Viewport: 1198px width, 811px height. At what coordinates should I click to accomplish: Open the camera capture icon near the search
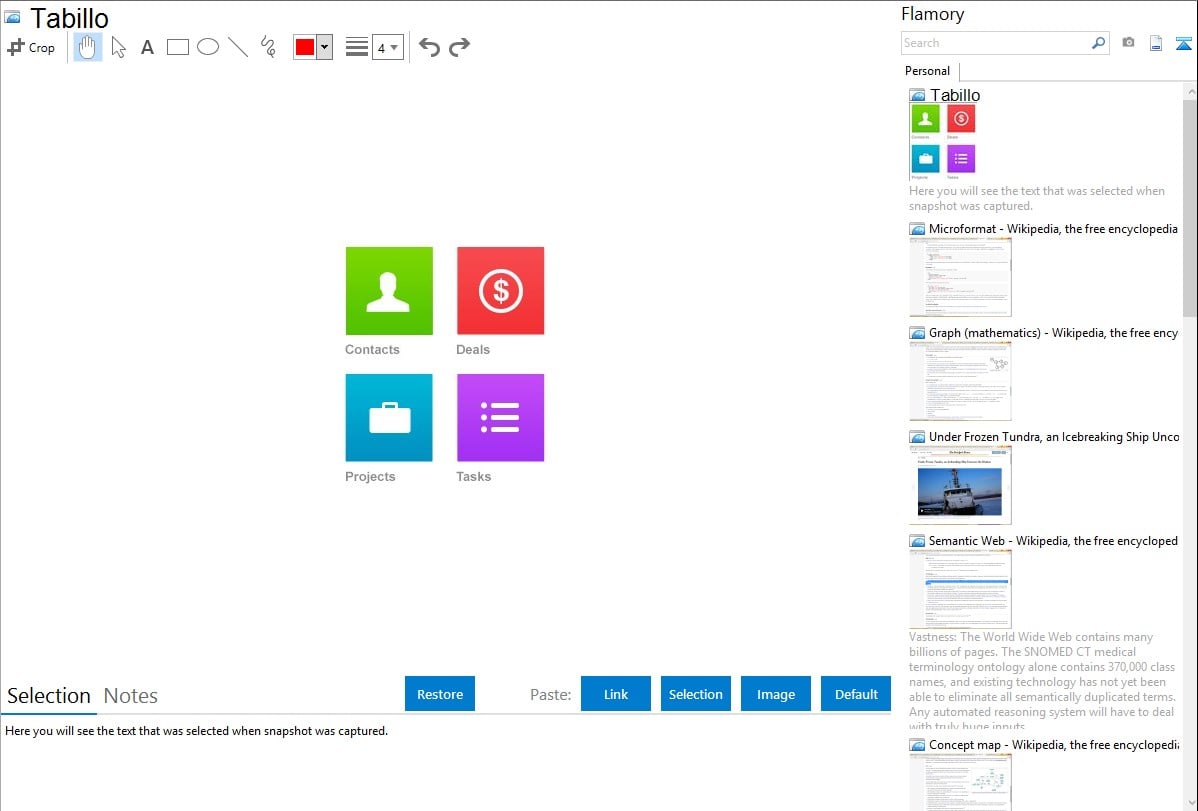(1129, 43)
